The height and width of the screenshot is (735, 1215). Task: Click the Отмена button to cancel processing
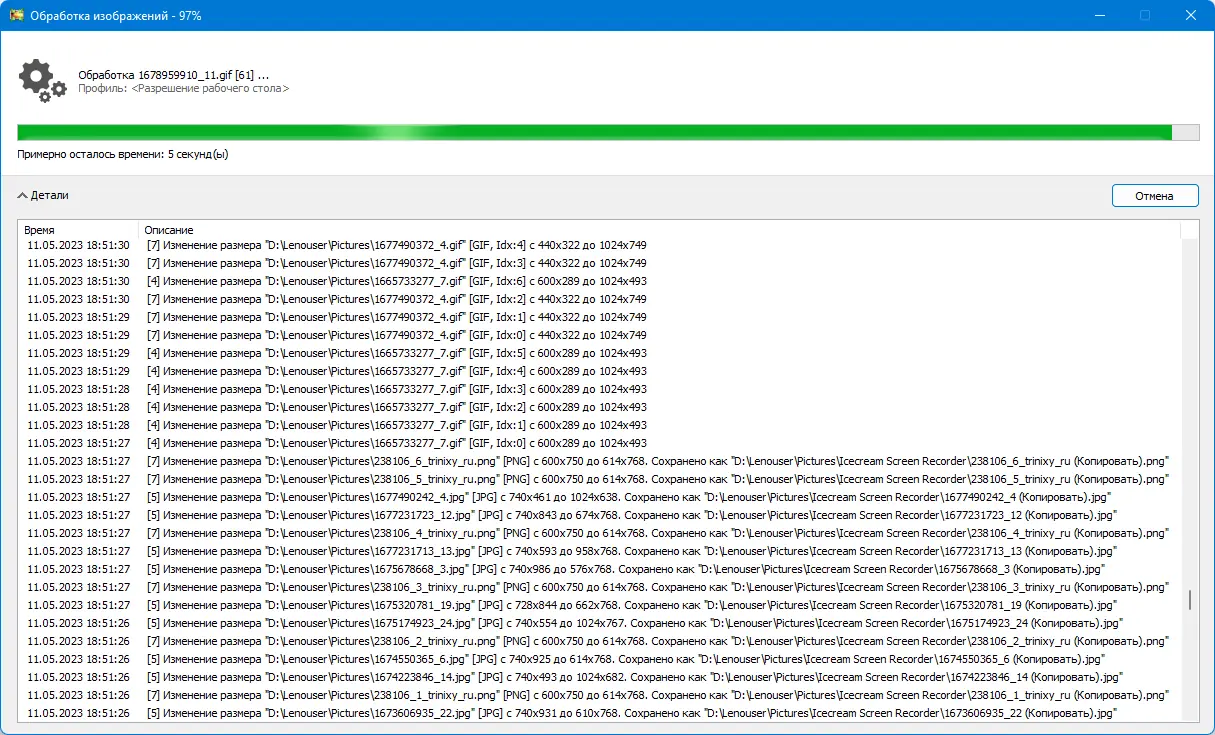pos(1155,196)
